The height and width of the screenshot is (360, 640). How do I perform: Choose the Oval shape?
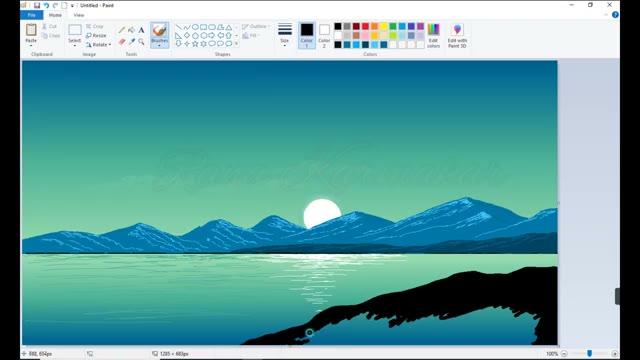pos(195,27)
